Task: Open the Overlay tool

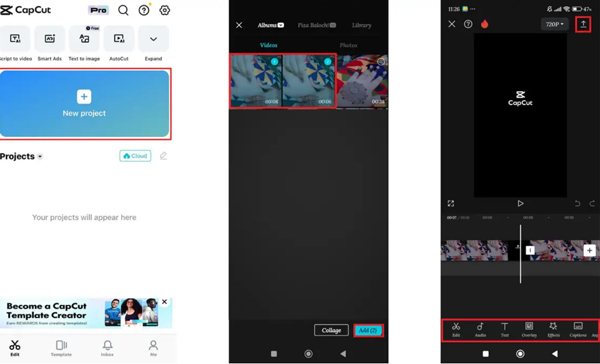Action: pyautogui.click(x=529, y=330)
